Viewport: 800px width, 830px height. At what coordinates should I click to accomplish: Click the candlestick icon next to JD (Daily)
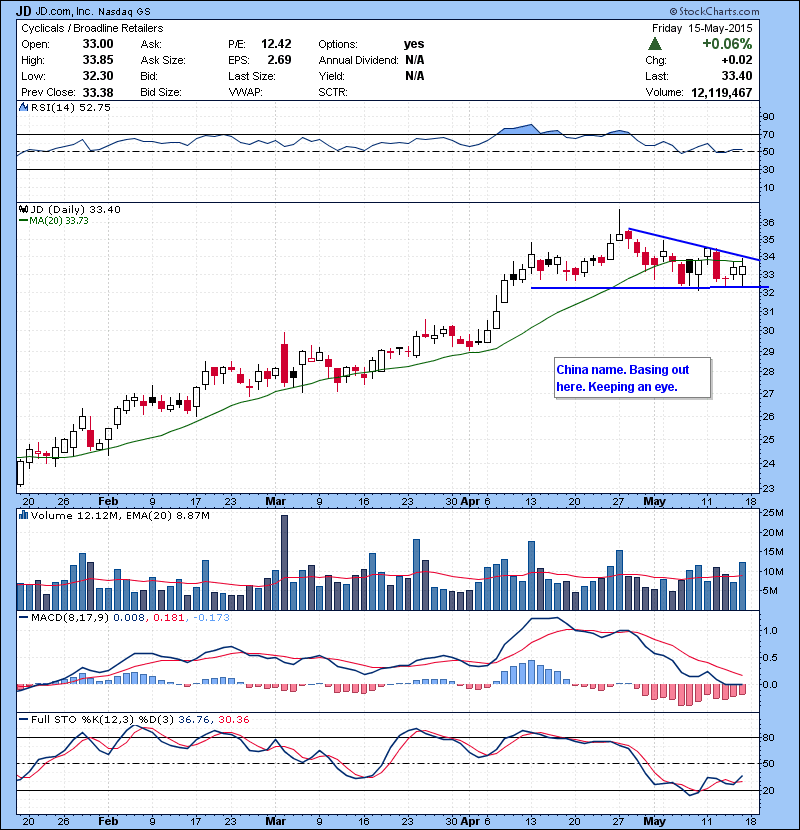(23, 209)
